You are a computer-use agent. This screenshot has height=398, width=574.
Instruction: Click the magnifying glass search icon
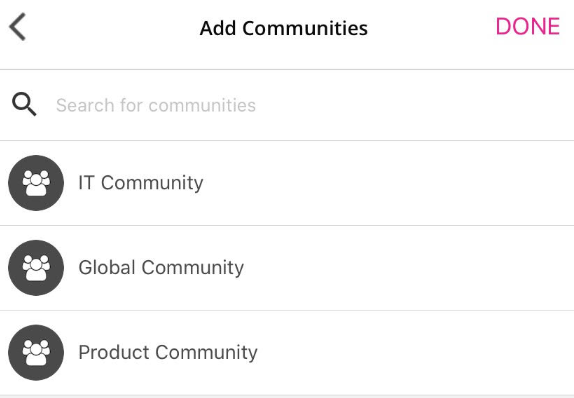pyautogui.click(x=24, y=104)
